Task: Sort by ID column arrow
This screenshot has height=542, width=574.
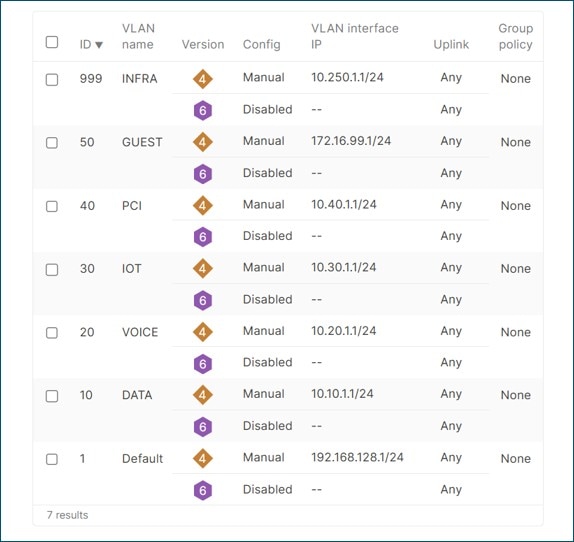Action: (99, 45)
